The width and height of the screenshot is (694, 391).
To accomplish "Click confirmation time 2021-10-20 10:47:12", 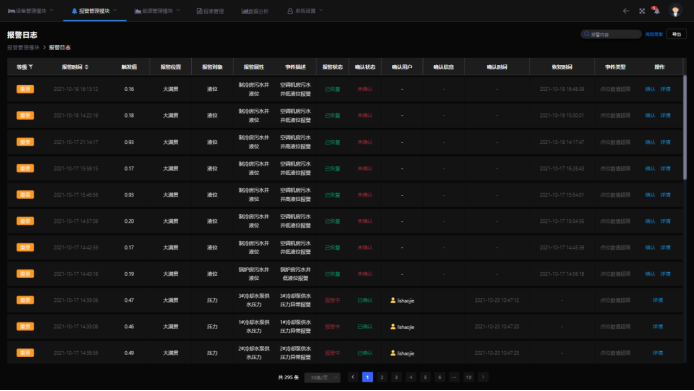I will click(497, 300).
